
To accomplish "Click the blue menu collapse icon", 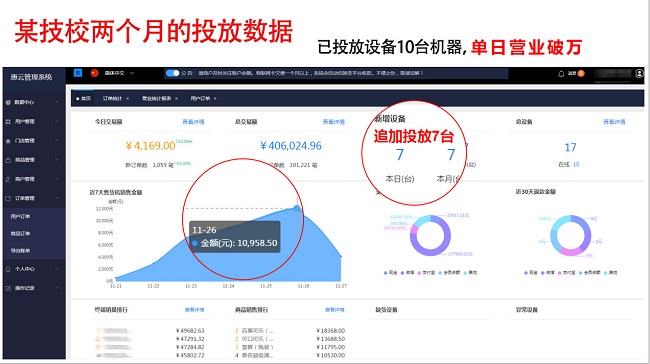I will (78, 73).
